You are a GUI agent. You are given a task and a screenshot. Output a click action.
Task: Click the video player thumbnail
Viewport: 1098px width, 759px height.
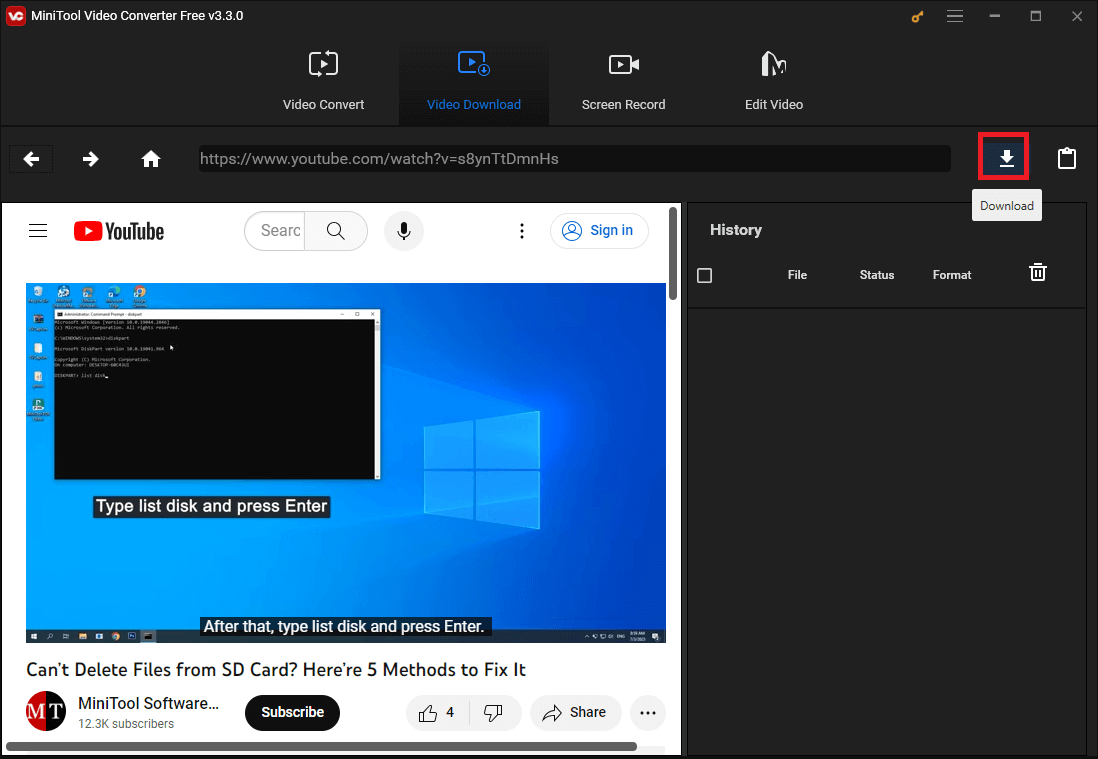tap(346, 462)
